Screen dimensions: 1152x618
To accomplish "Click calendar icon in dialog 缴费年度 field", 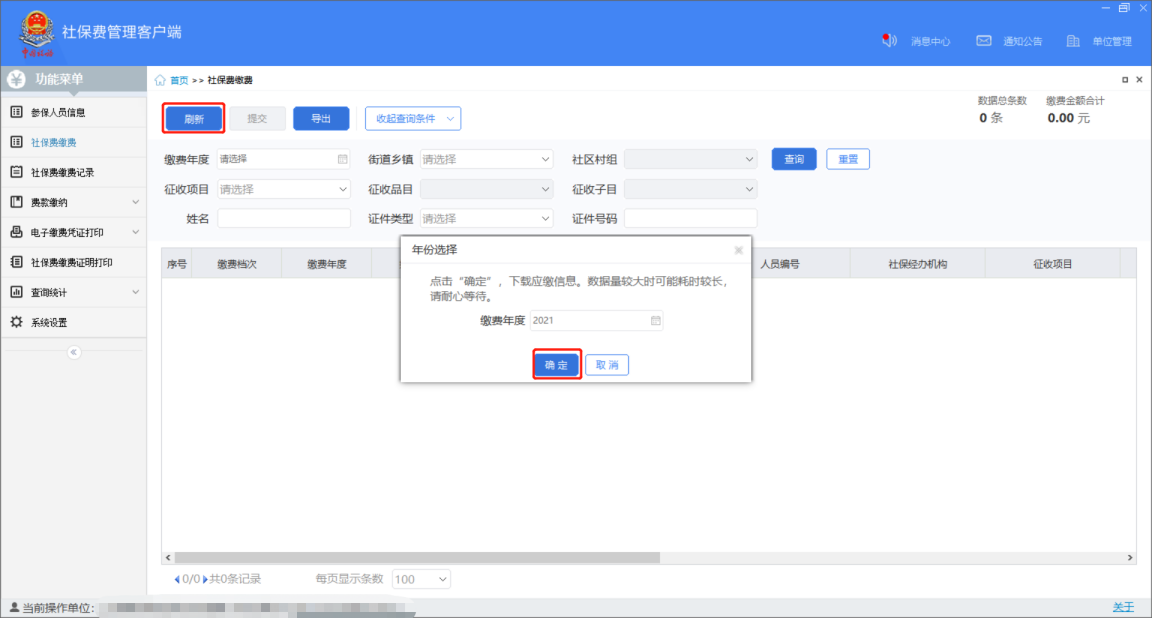I will [x=656, y=321].
